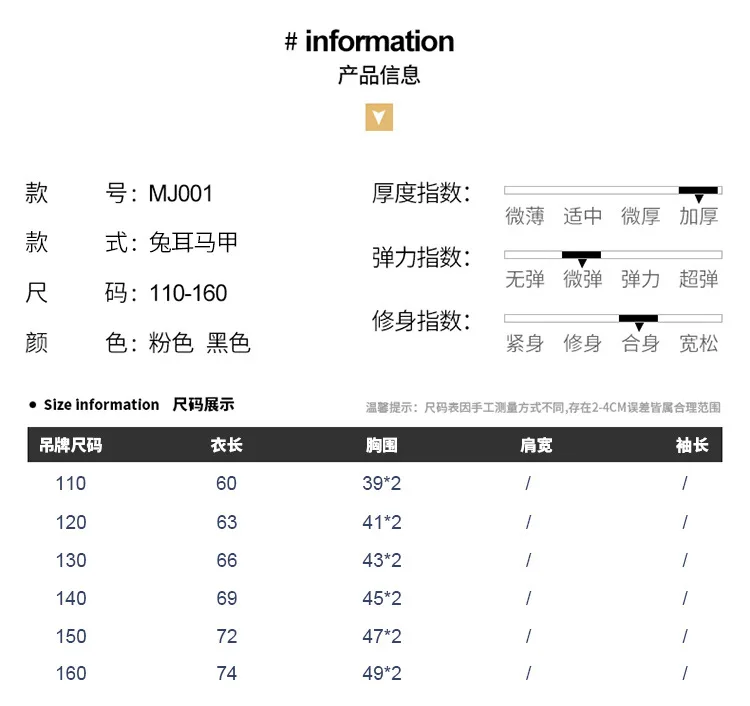
Task: Click the chest value 39*2
Action: tap(382, 484)
